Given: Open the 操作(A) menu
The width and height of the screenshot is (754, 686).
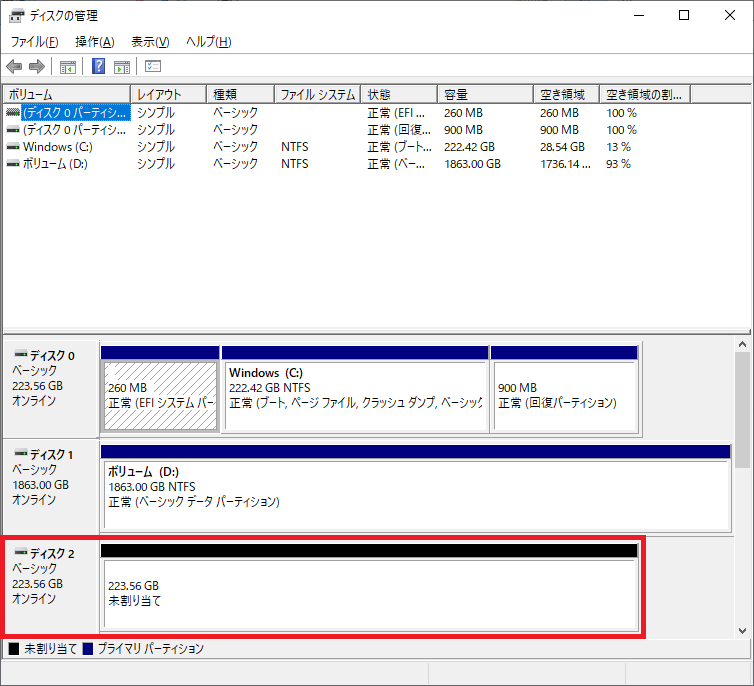Looking at the screenshot, I should coord(95,42).
